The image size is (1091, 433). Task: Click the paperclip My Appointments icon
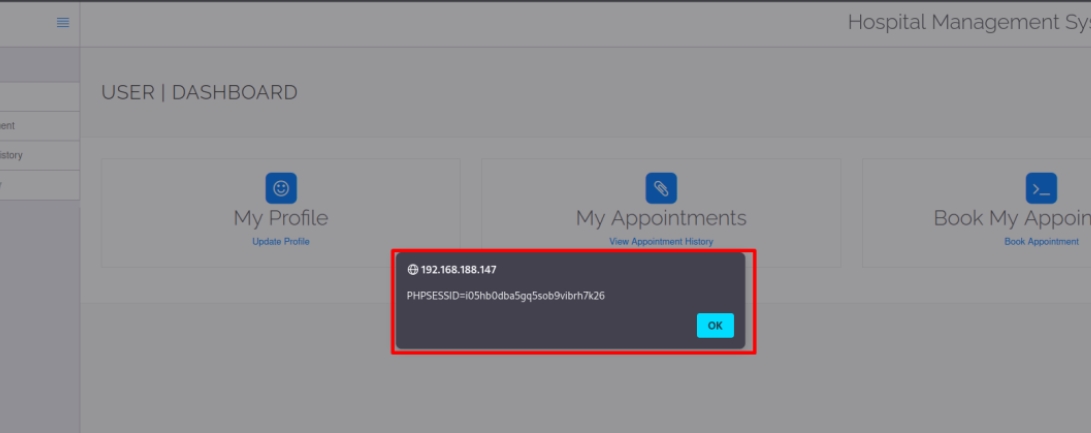coord(661,188)
